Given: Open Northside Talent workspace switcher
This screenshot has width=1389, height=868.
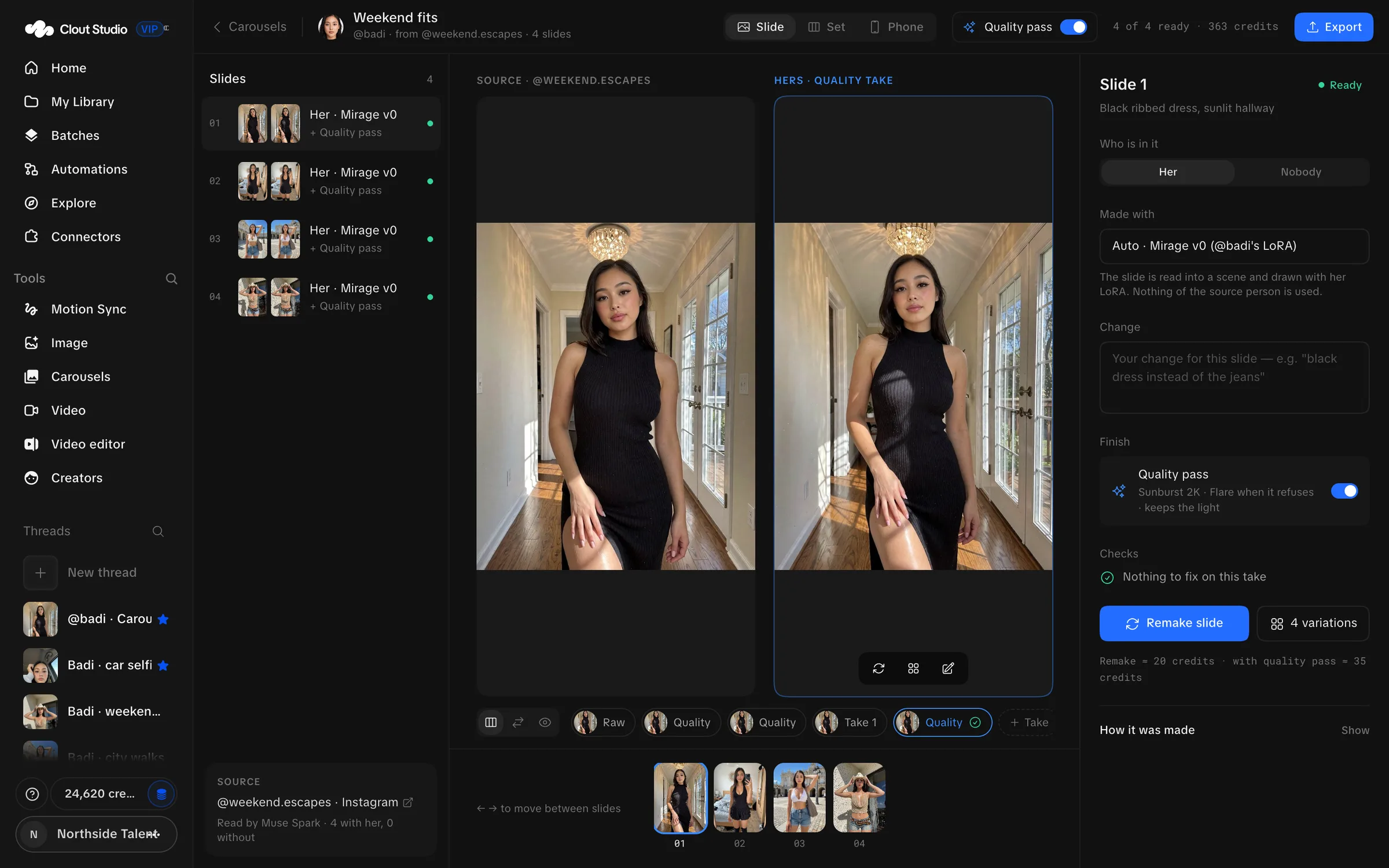Looking at the screenshot, I should [x=96, y=834].
